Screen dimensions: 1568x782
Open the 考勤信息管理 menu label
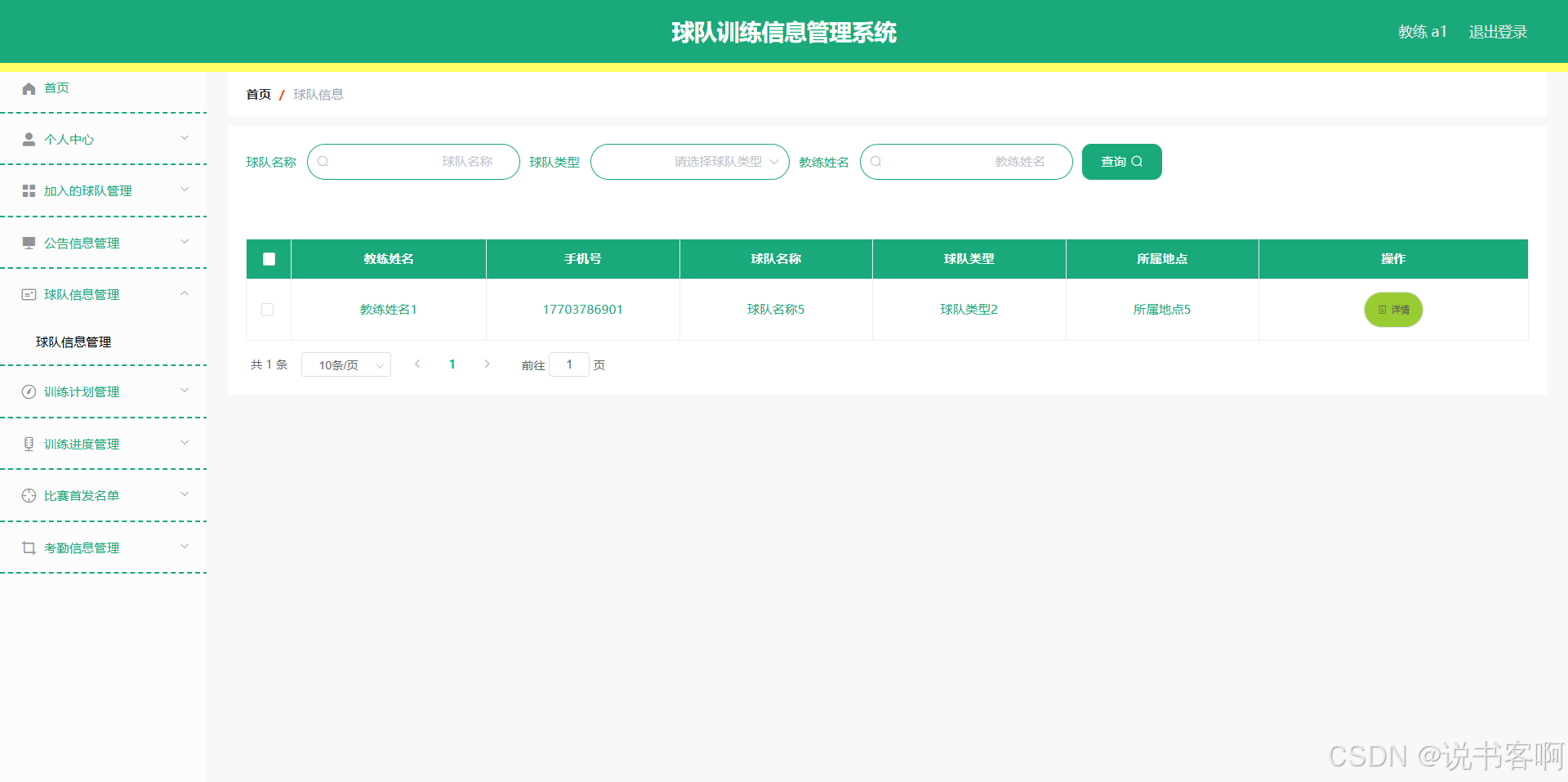[x=82, y=548]
